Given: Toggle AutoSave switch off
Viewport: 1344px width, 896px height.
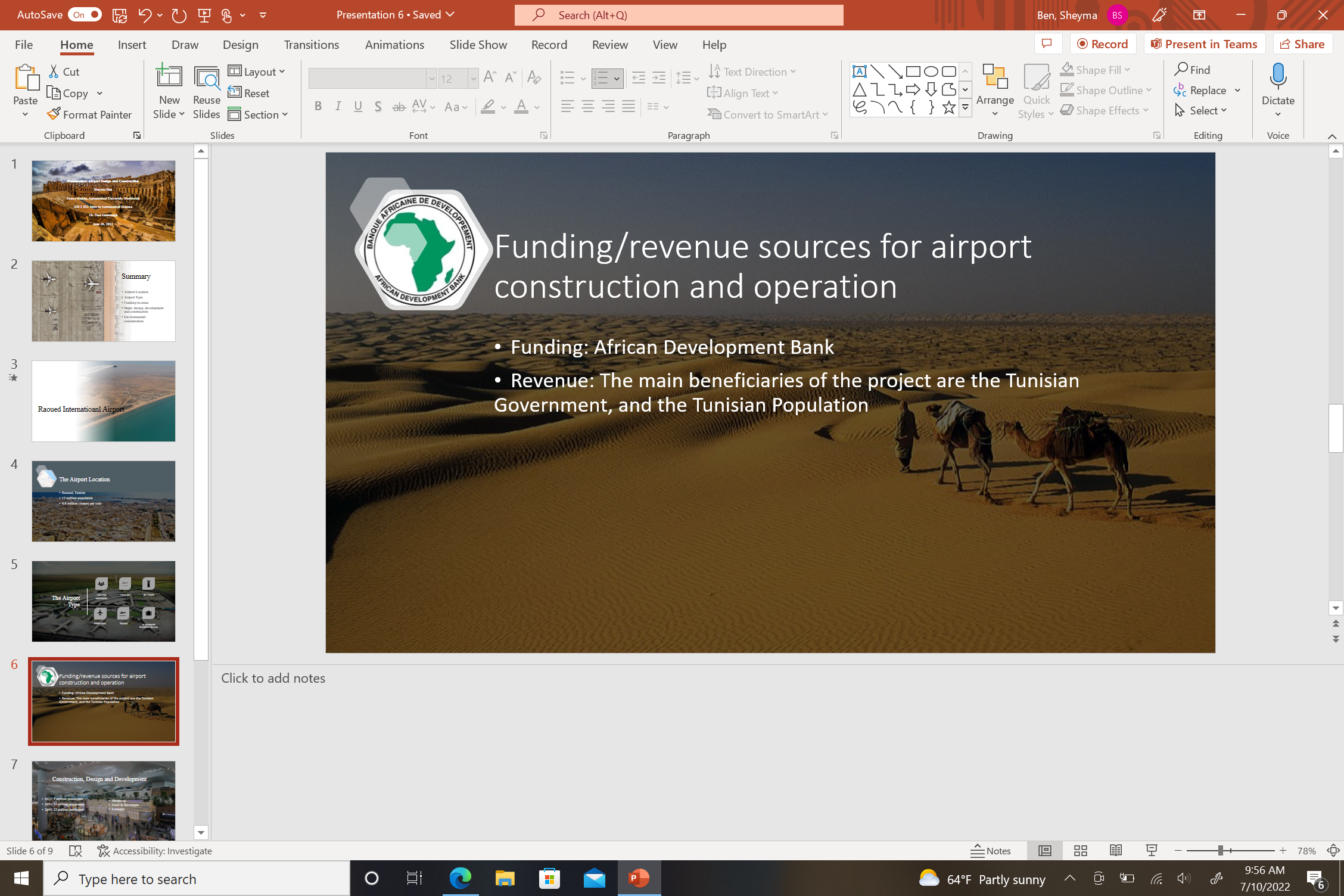Looking at the screenshot, I should coord(85,15).
